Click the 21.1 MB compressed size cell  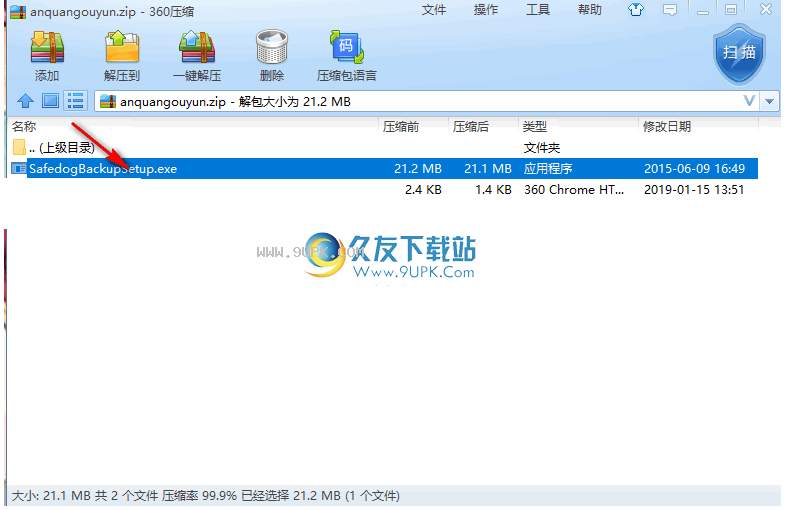click(488, 168)
